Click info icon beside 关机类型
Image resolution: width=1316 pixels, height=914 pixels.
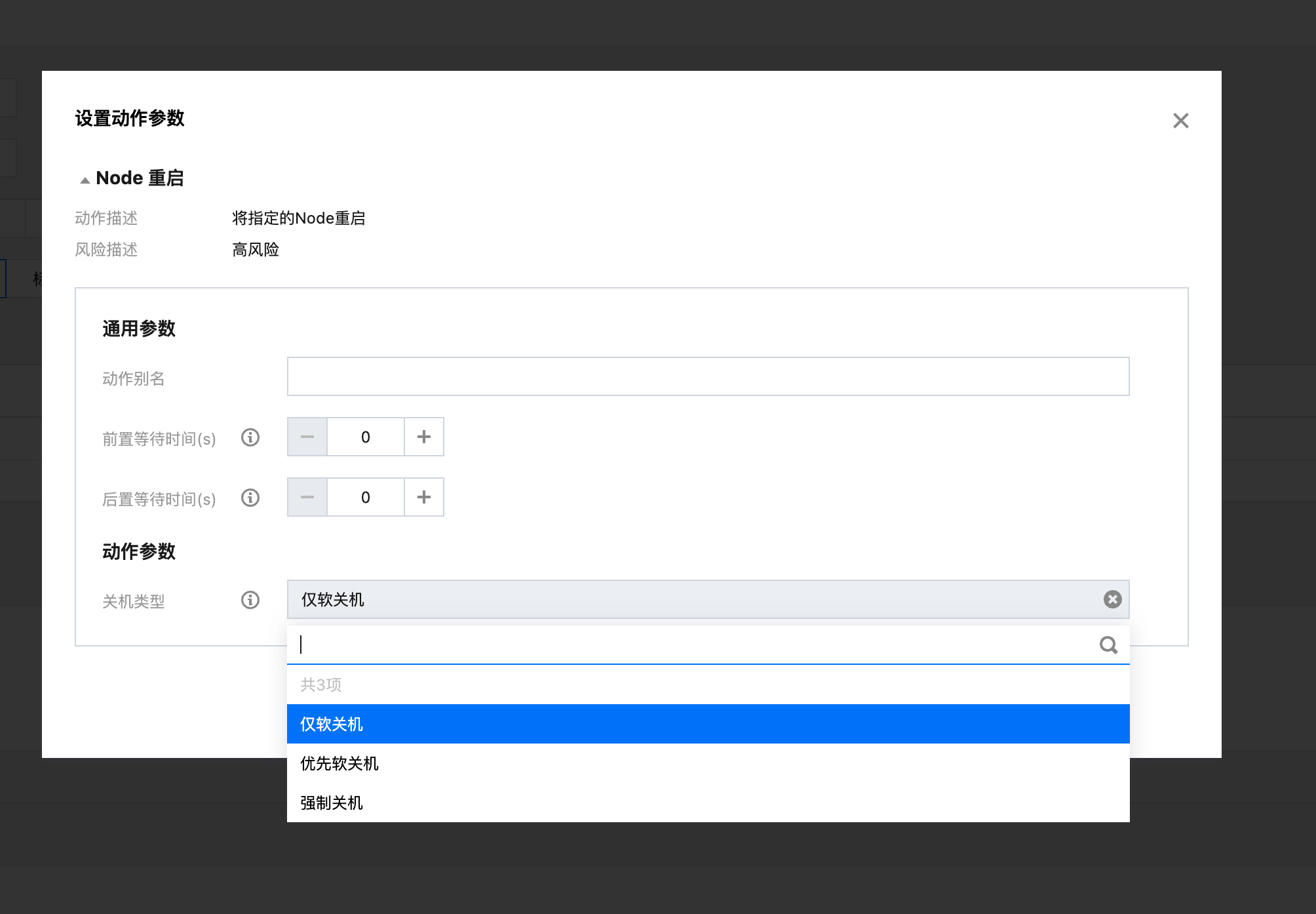point(250,600)
